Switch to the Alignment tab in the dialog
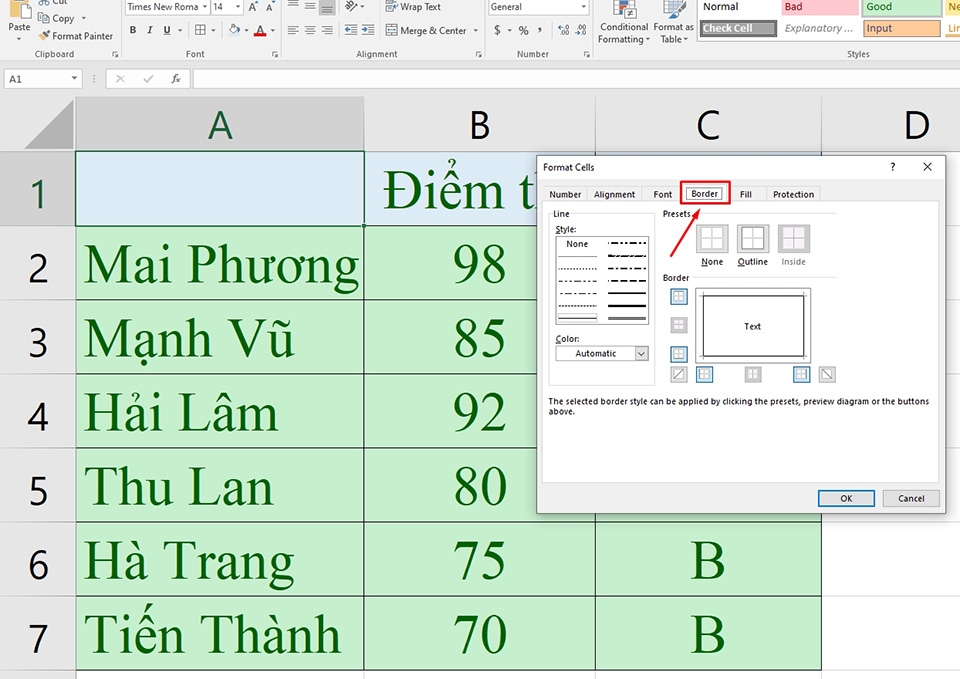 click(x=614, y=194)
